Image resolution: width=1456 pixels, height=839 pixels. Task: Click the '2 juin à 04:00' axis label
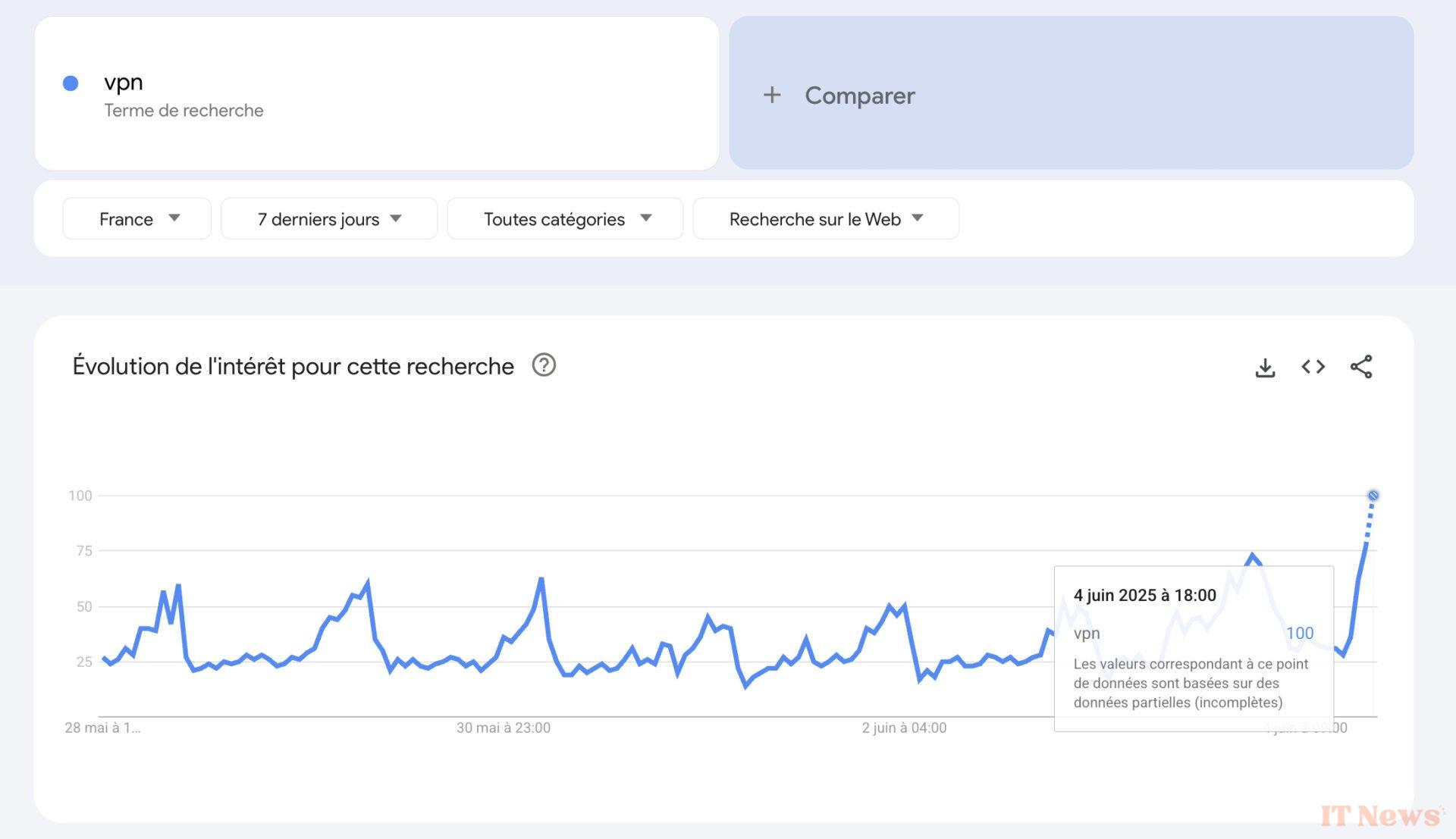[904, 728]
